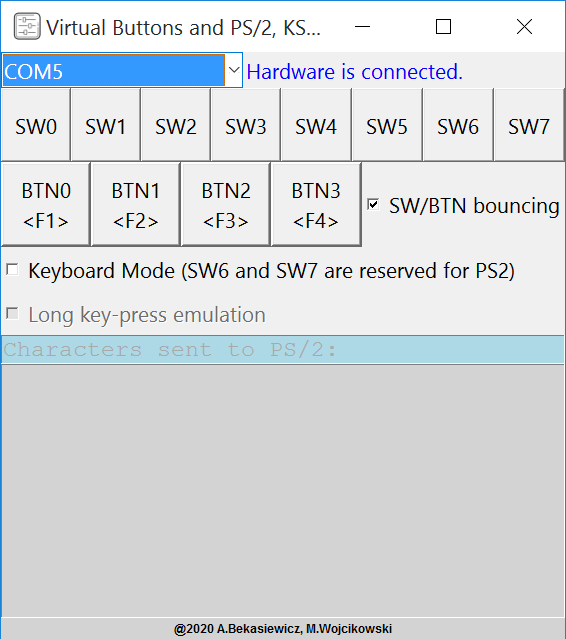Toggle virtual switch SW2

tap(176, 125)
